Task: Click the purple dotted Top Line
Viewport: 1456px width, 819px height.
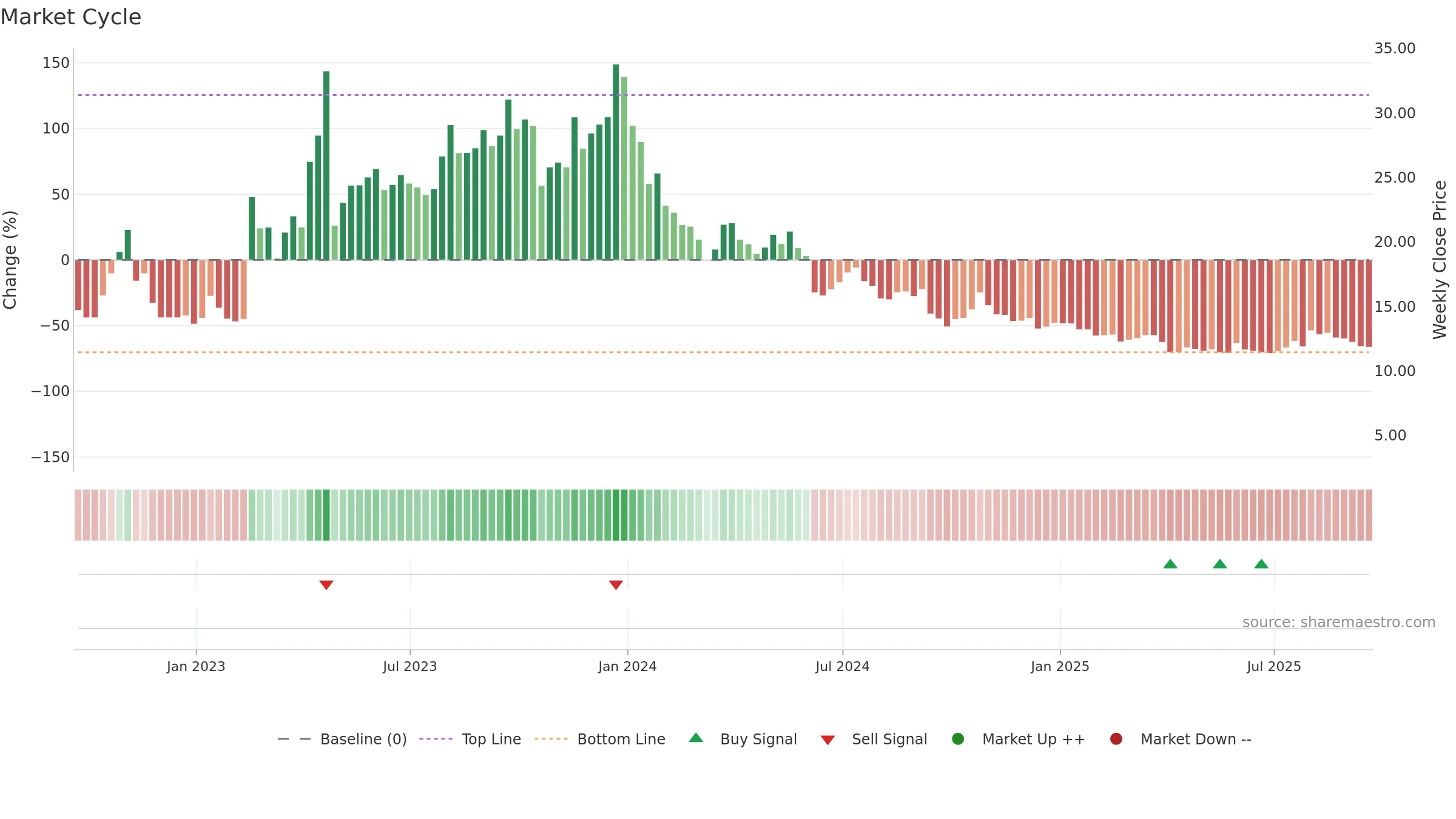Action: 723,95
